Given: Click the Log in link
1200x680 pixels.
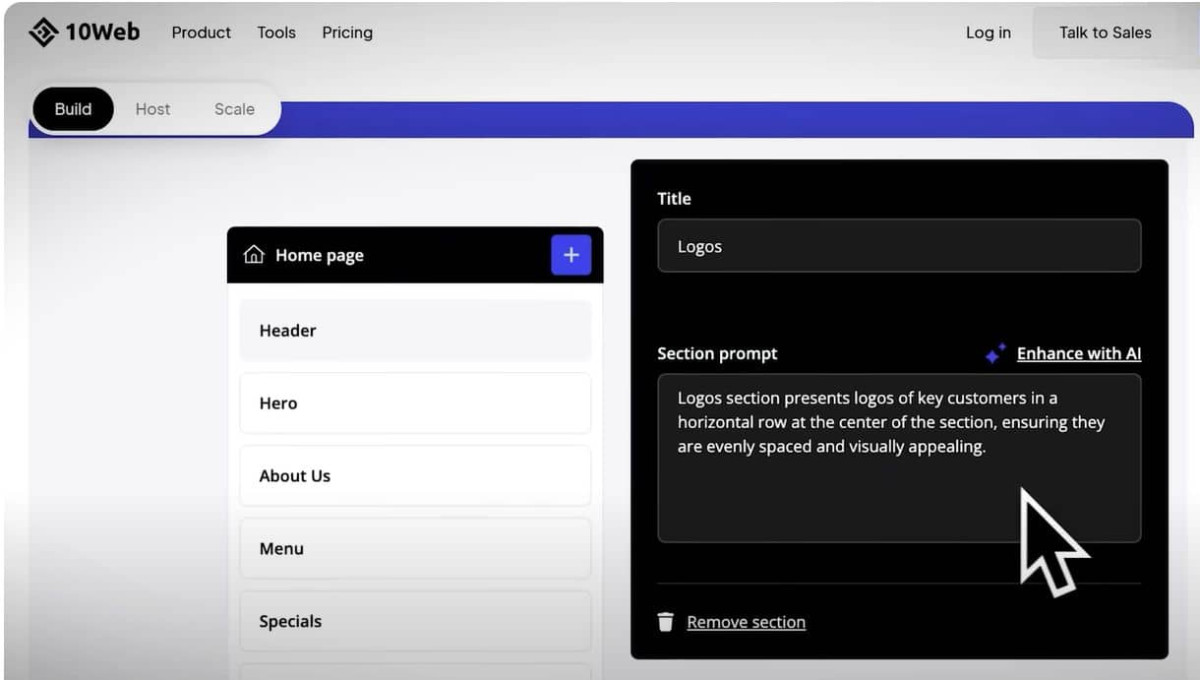Looking at the screenshot, I should coord(987,32).
